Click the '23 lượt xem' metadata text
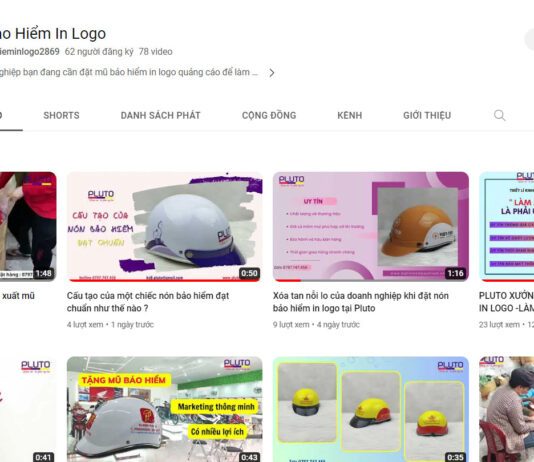This screenshot has height=462, width=534. tap(499, 324)
